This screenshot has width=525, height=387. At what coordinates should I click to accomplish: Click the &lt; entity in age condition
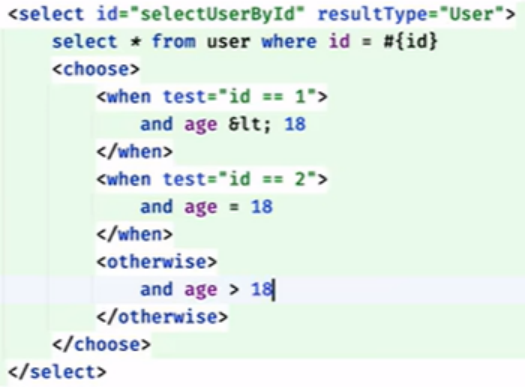pyautogui.click(x=249, y=124)
